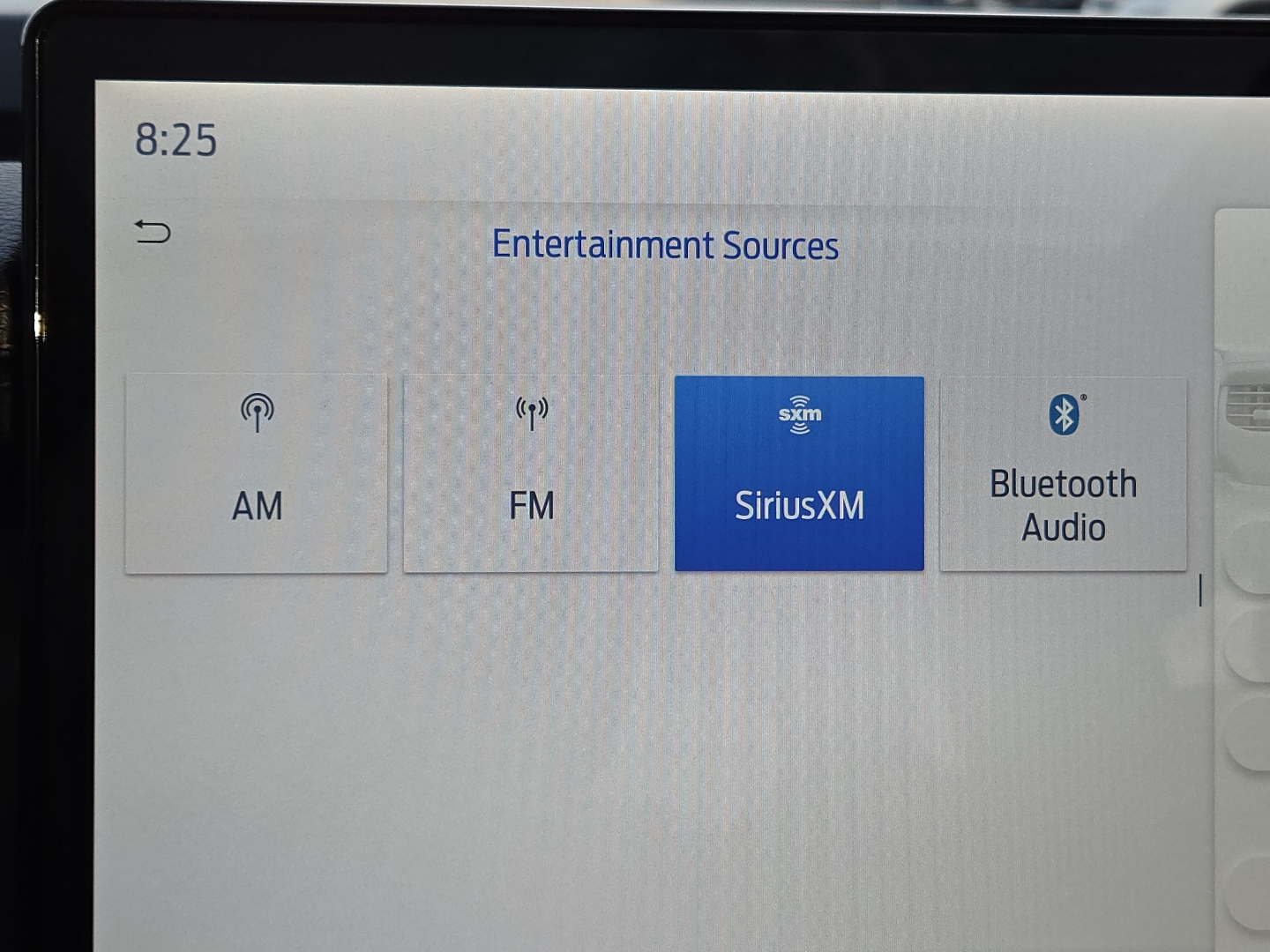
Task: Click the word "Entertainment" in the title
Action: 602,244
